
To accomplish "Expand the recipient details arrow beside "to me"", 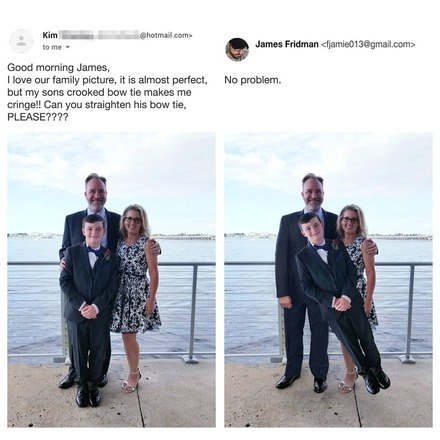I will [68, 47].
